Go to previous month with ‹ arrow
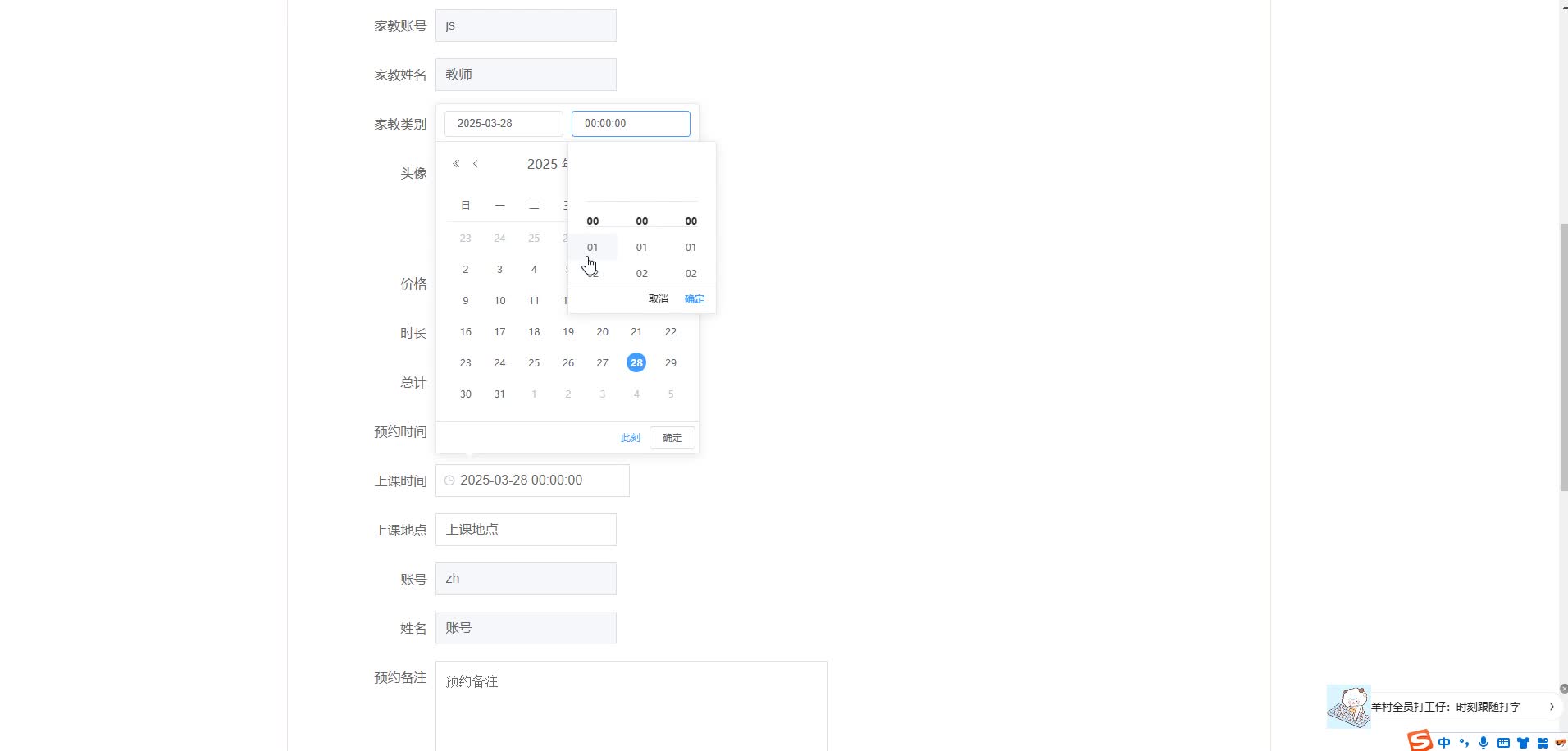Viewport: 1568px width, 751px height. coord(476,163)
